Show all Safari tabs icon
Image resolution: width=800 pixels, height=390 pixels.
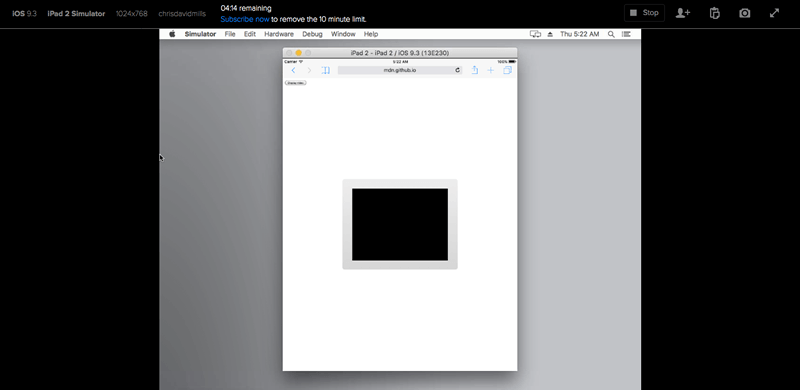(x=507, y=70)
